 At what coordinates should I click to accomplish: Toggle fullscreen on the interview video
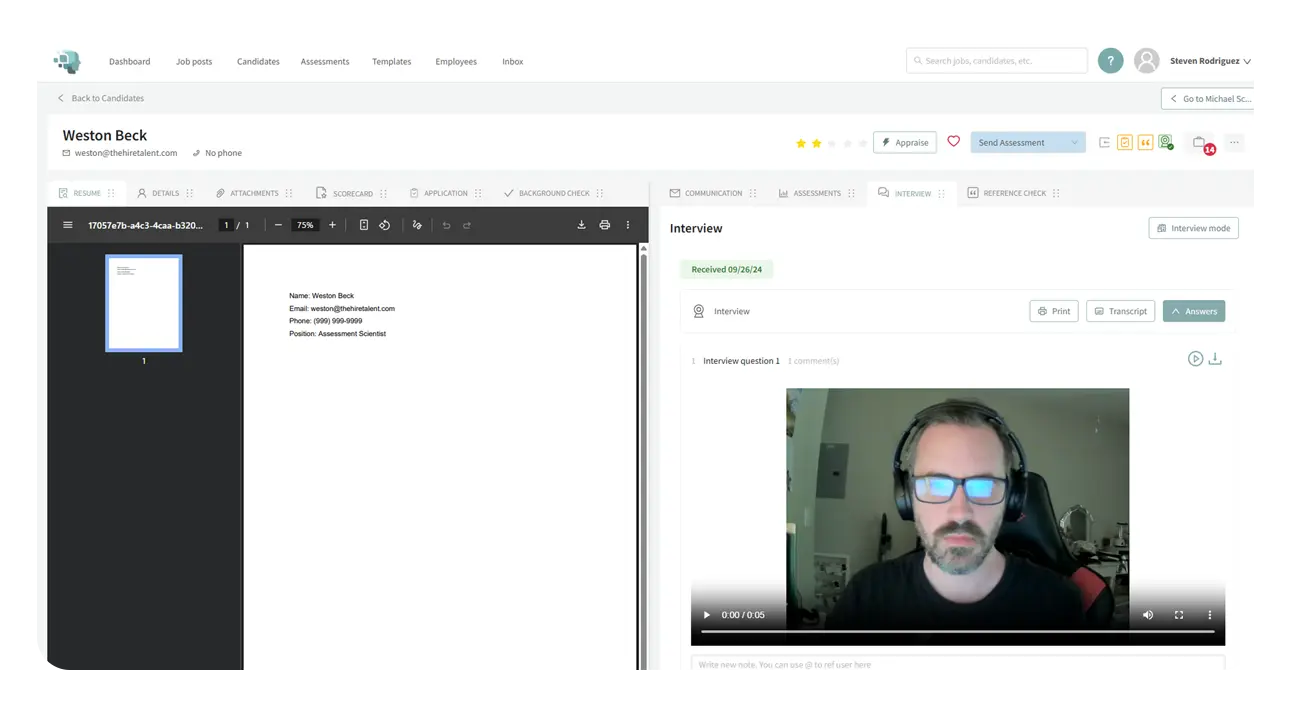pos(1179,615)
